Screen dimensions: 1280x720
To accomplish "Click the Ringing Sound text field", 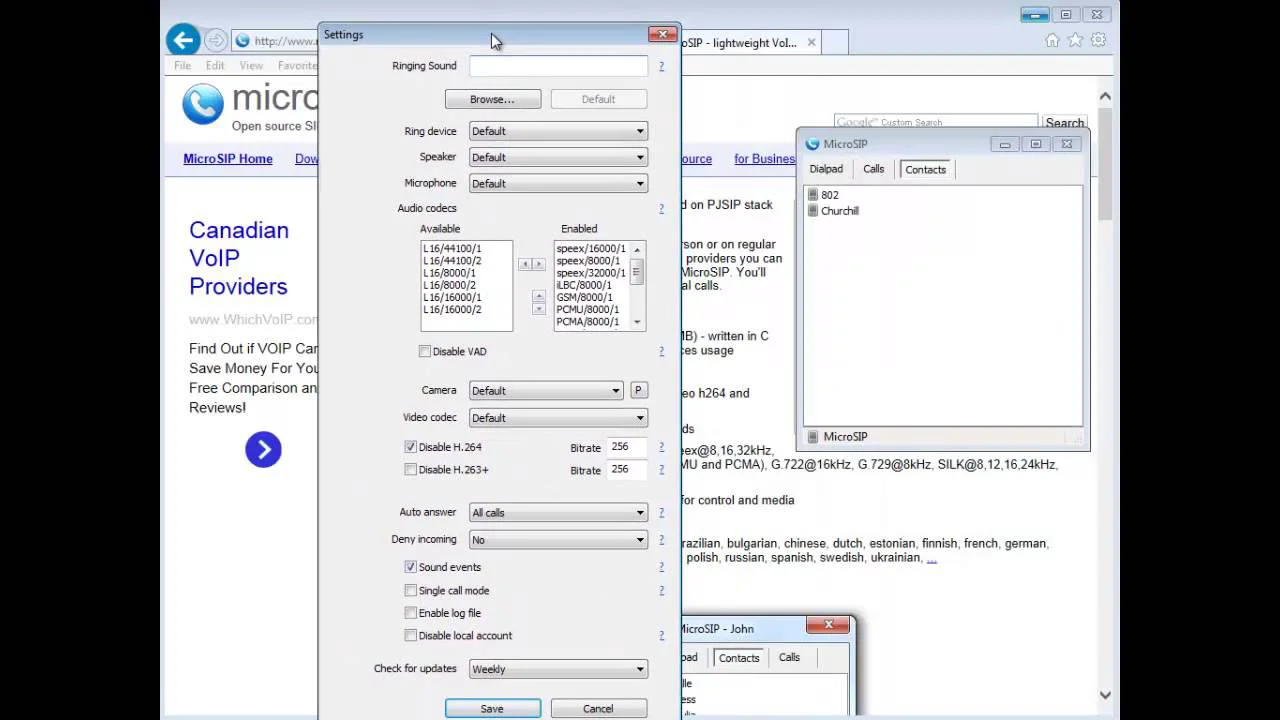I will coord(558,66).
